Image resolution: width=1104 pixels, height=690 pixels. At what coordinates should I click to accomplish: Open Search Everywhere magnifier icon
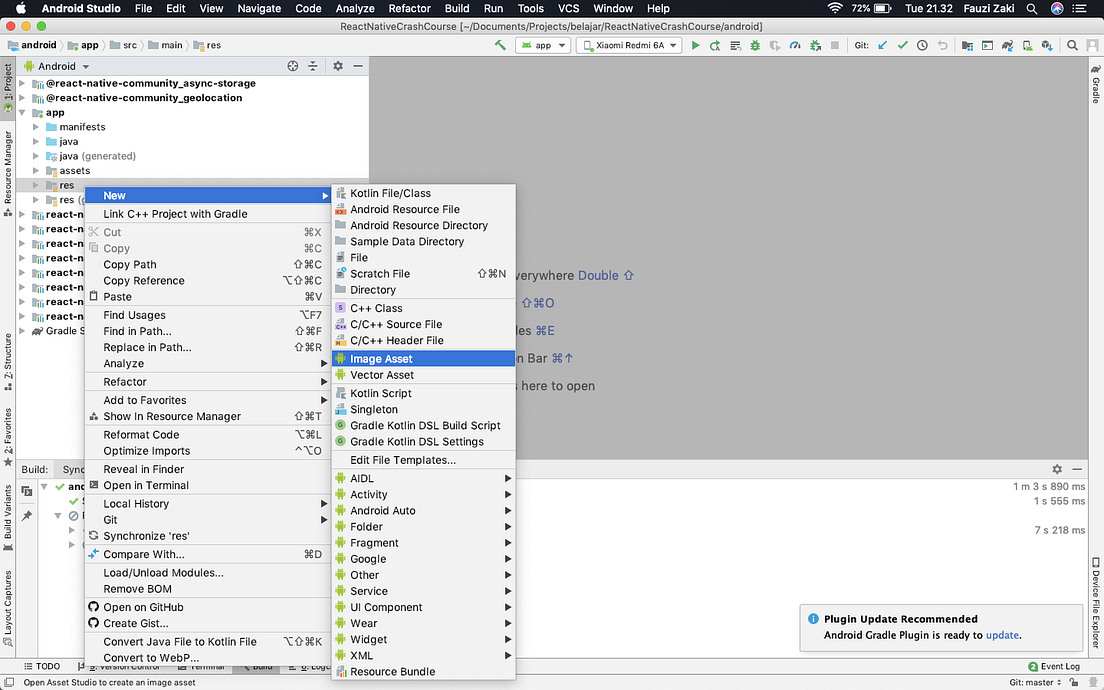tap(1071, 45)
